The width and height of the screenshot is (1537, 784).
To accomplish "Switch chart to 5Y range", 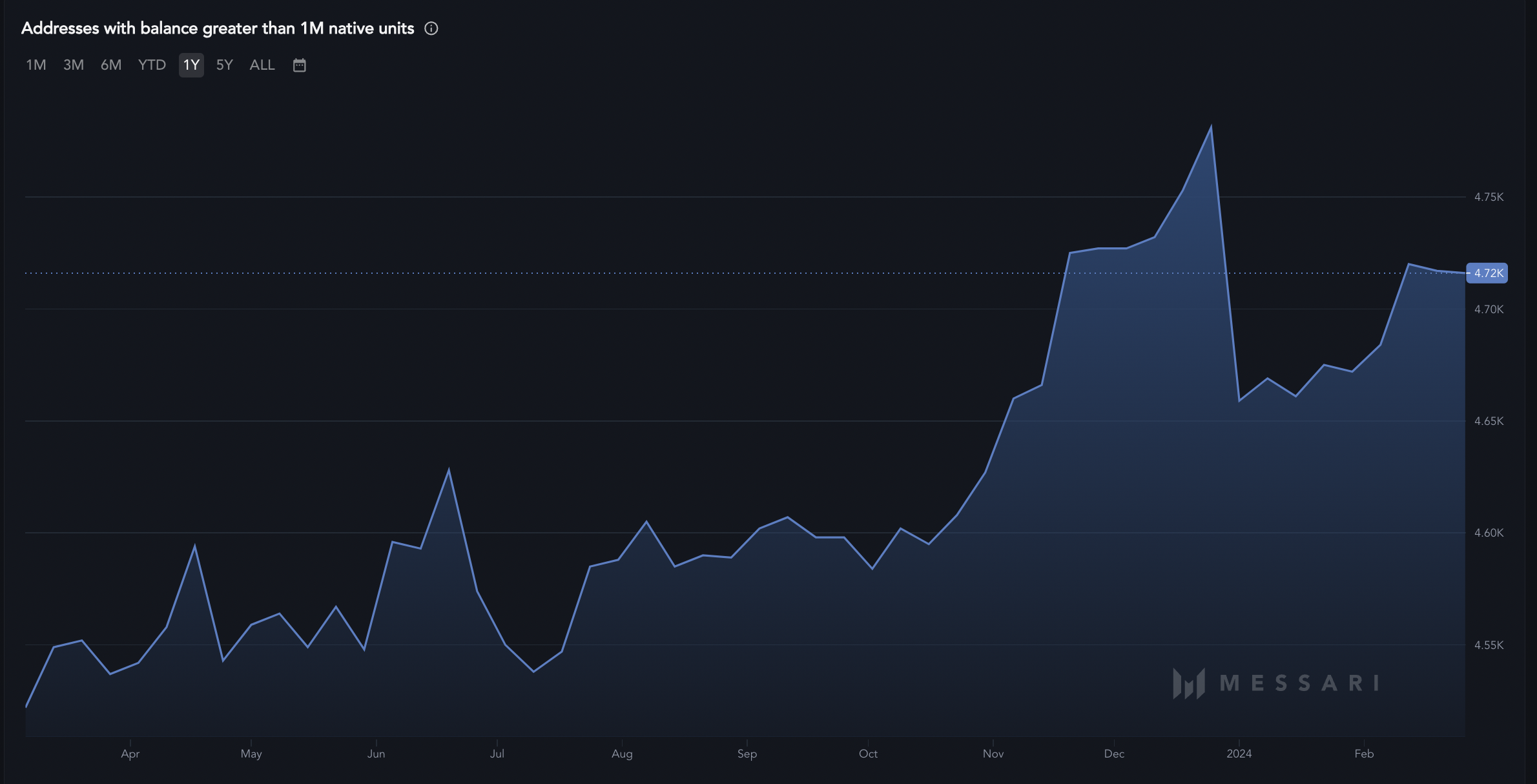I will (x=224, y=65).
